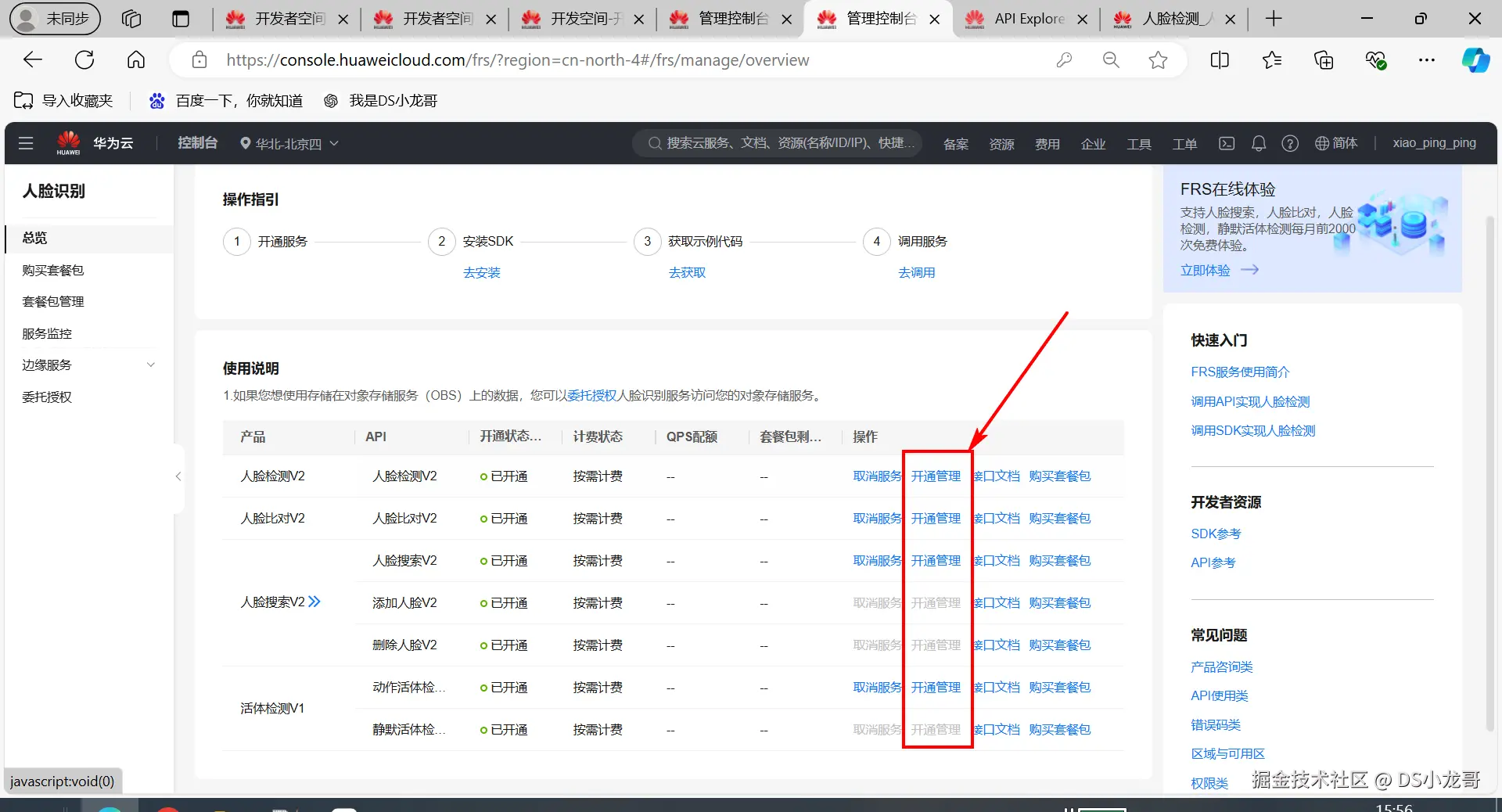Open the CloudShell terminal icon

pos(1227,143)
